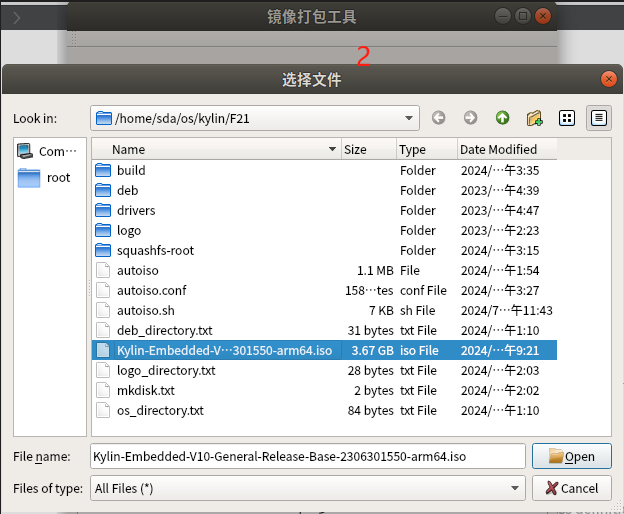Click the autoiso file icon
This screenshot has width=624, height=514.
pos(103,270)
